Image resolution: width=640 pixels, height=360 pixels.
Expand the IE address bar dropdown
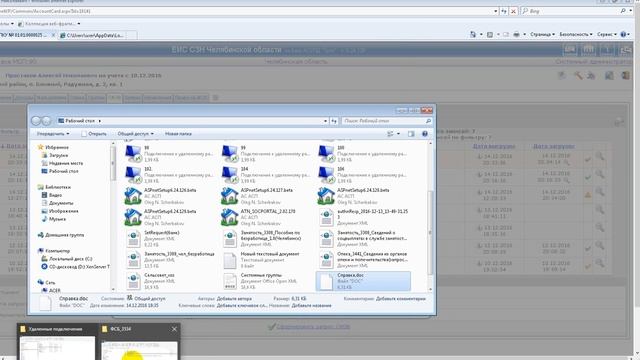(x=496, y=11)
